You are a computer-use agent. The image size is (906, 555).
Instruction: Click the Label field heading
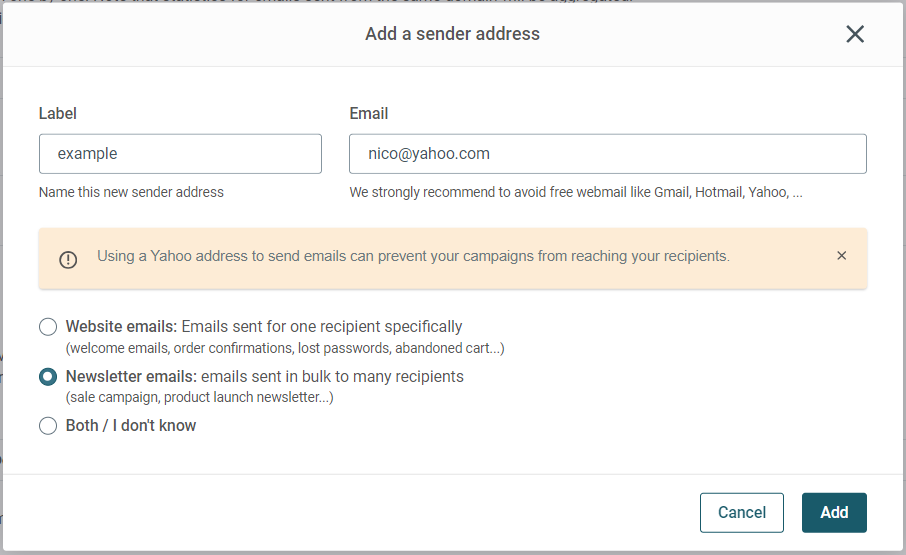(x=58, y=114)
